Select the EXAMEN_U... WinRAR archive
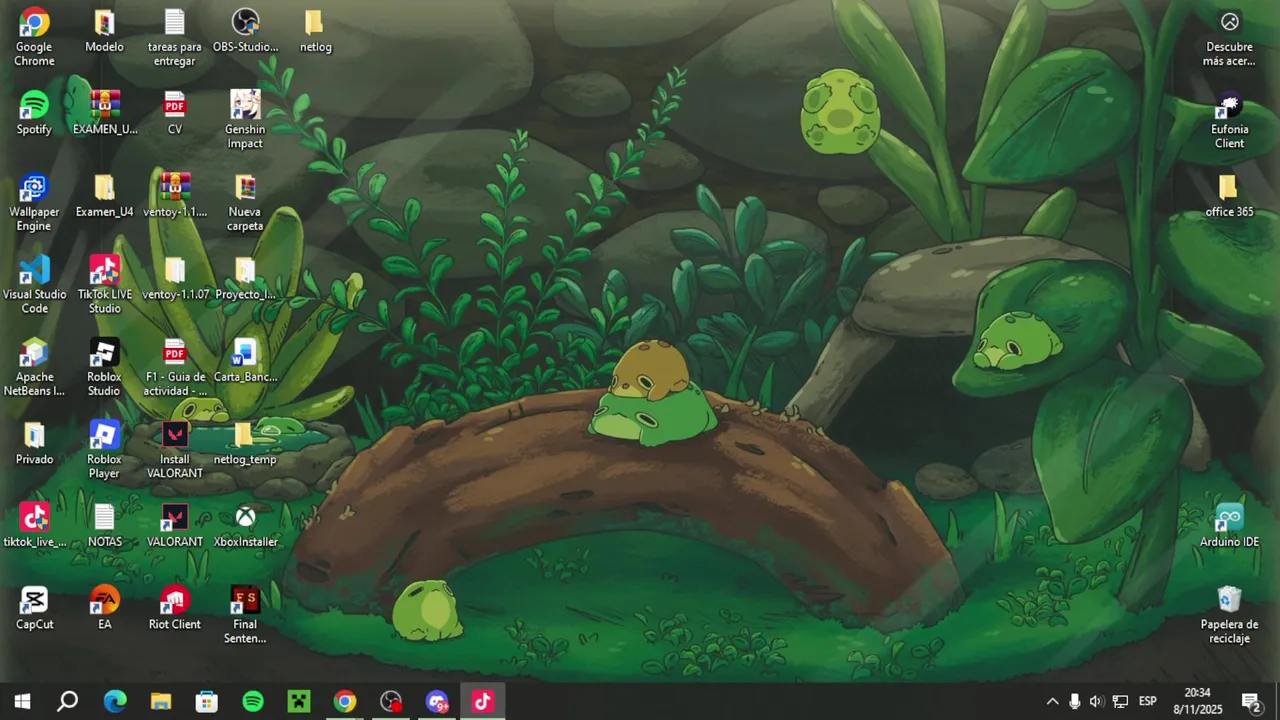Screen dimensions: 1280x720 pos(104,112)
